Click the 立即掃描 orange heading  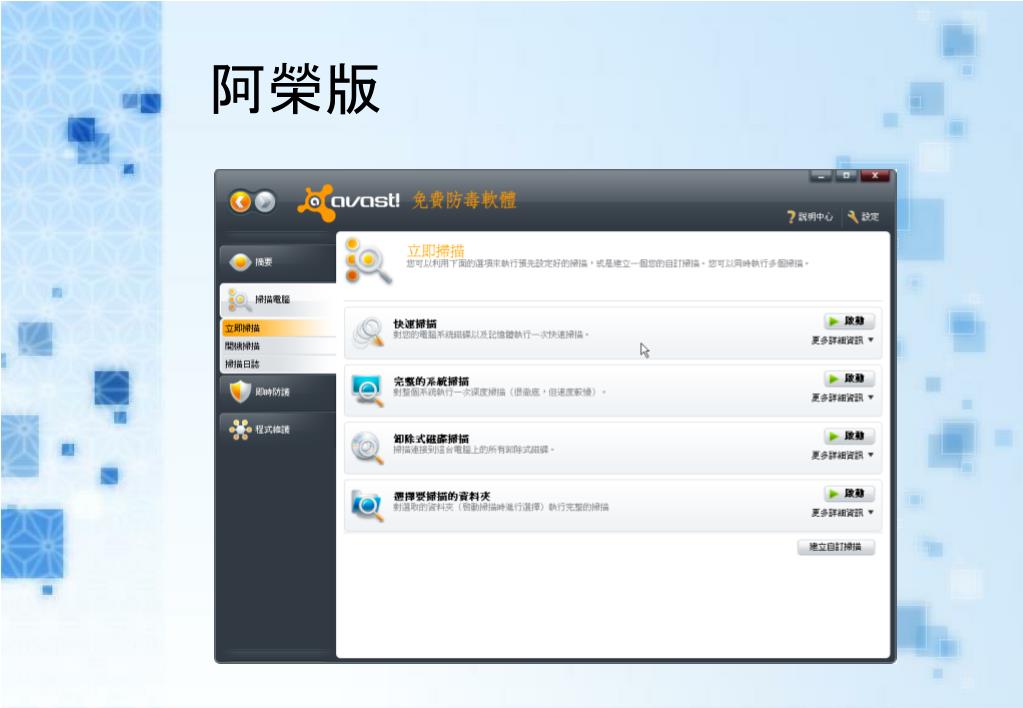435,251
